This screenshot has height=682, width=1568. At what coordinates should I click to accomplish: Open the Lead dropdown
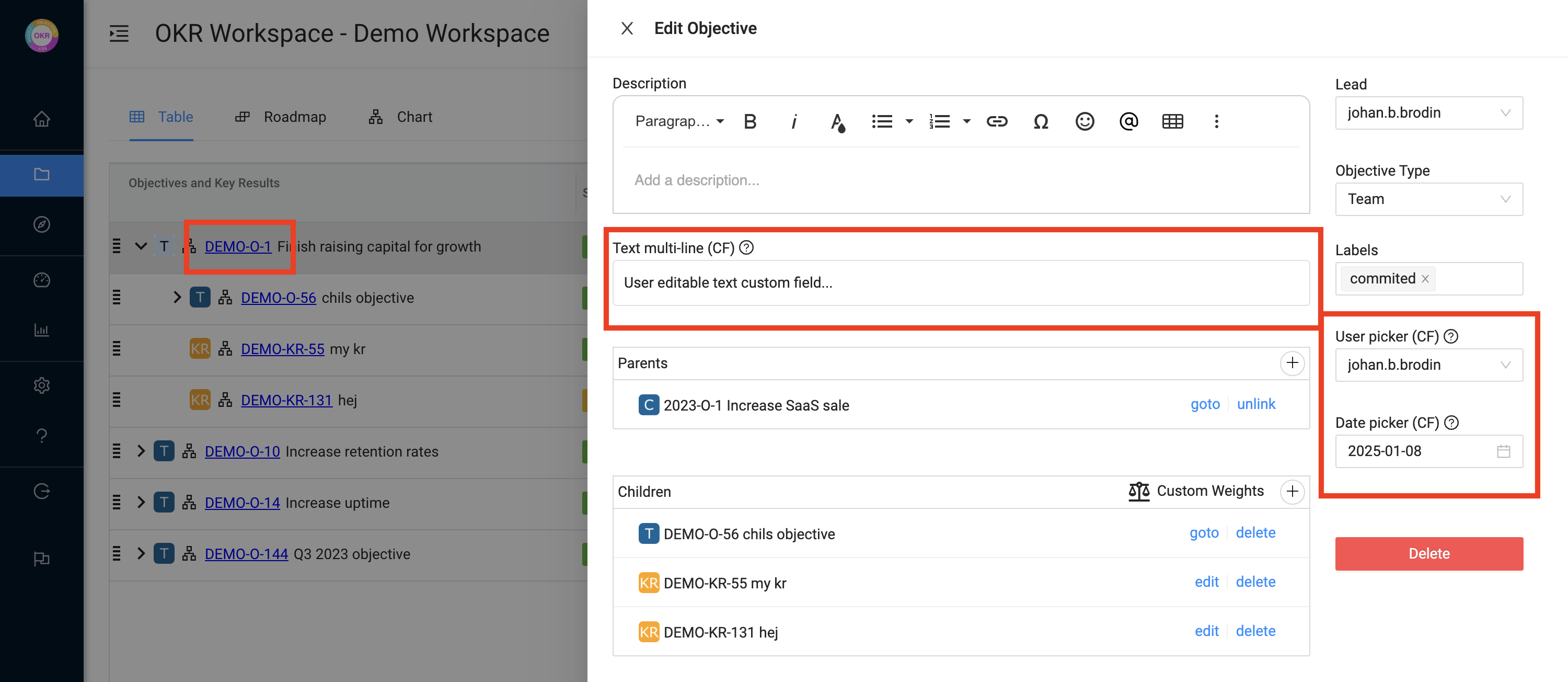[1428, 113]
